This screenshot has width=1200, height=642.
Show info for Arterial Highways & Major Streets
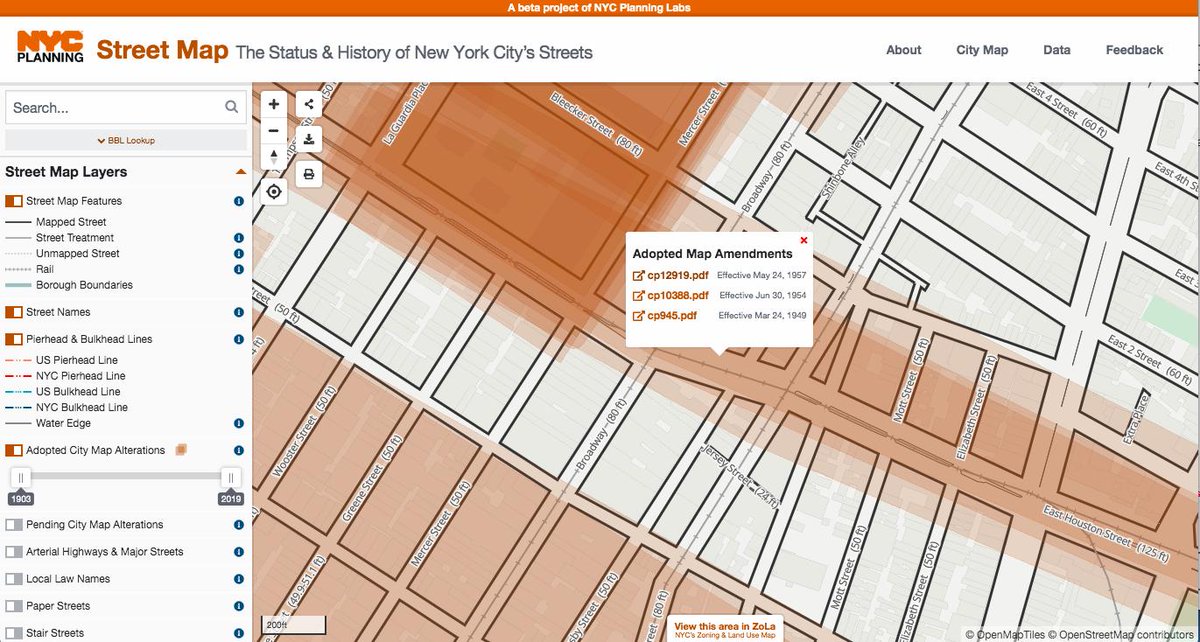pyautogui.click(x=239, y=552)
